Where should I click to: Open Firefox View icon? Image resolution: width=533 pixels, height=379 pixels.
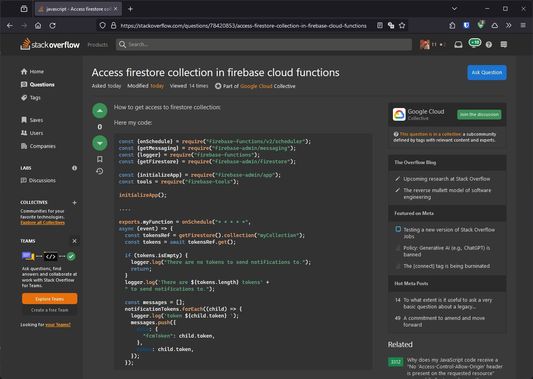coord(24,9)
